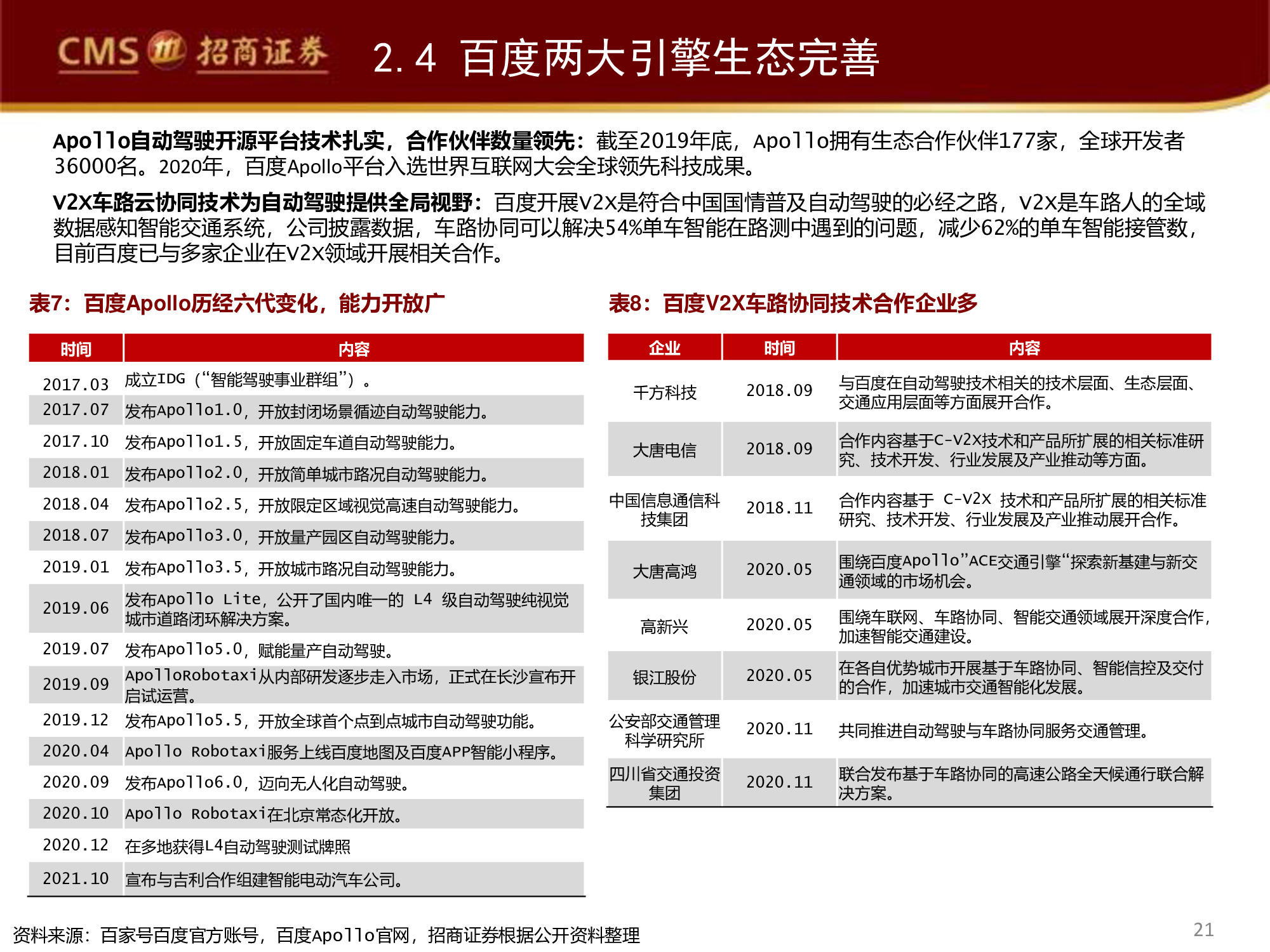Click the 资料来源 footnote line

point(326,935)
